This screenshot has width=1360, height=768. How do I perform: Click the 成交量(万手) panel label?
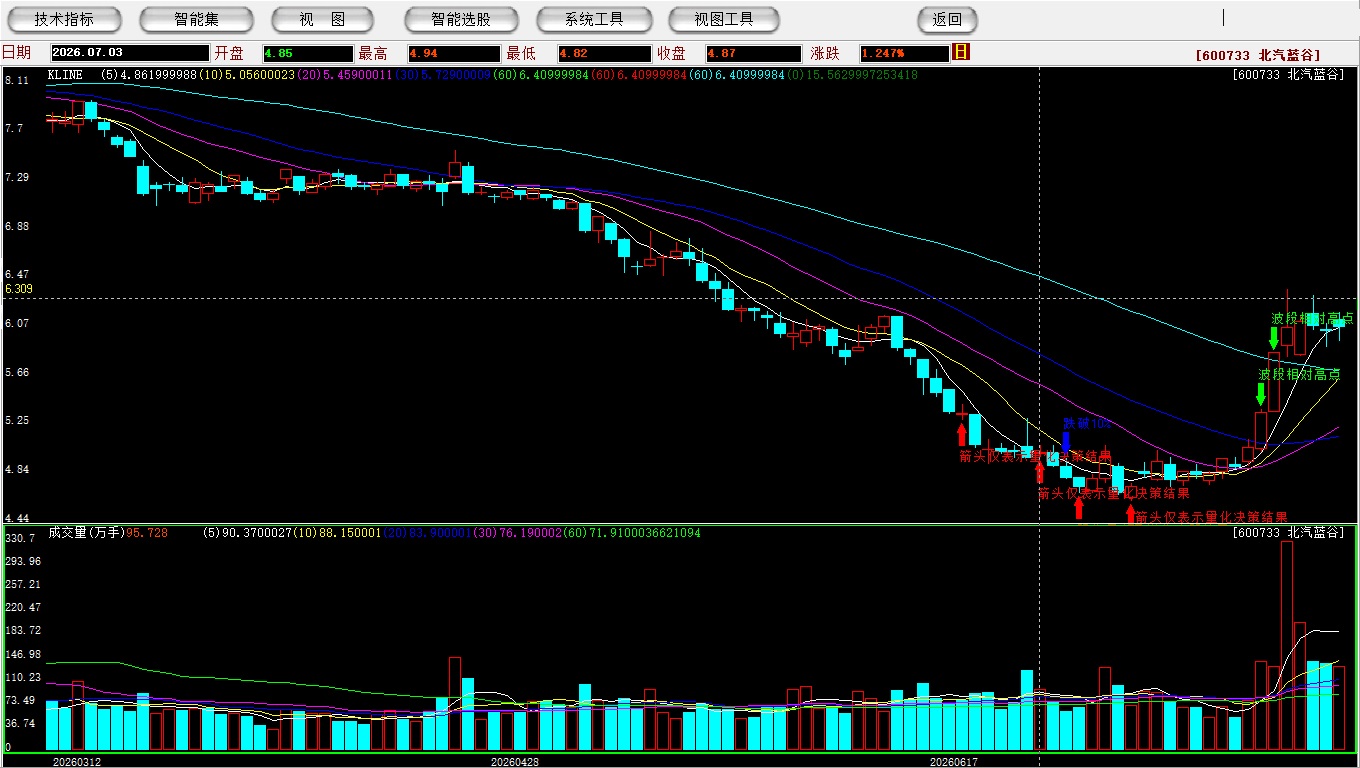point(86,533)
